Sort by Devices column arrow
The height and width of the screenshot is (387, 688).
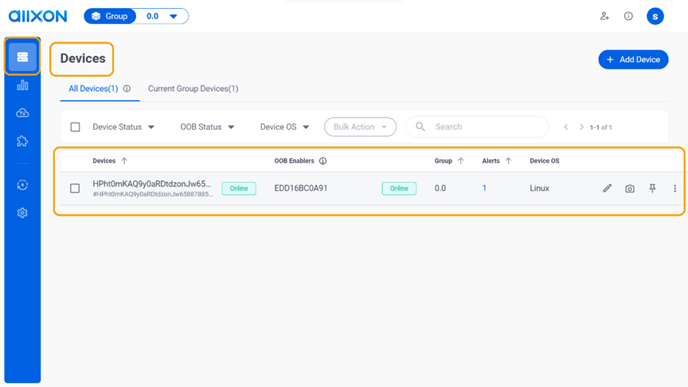point(124,161)
